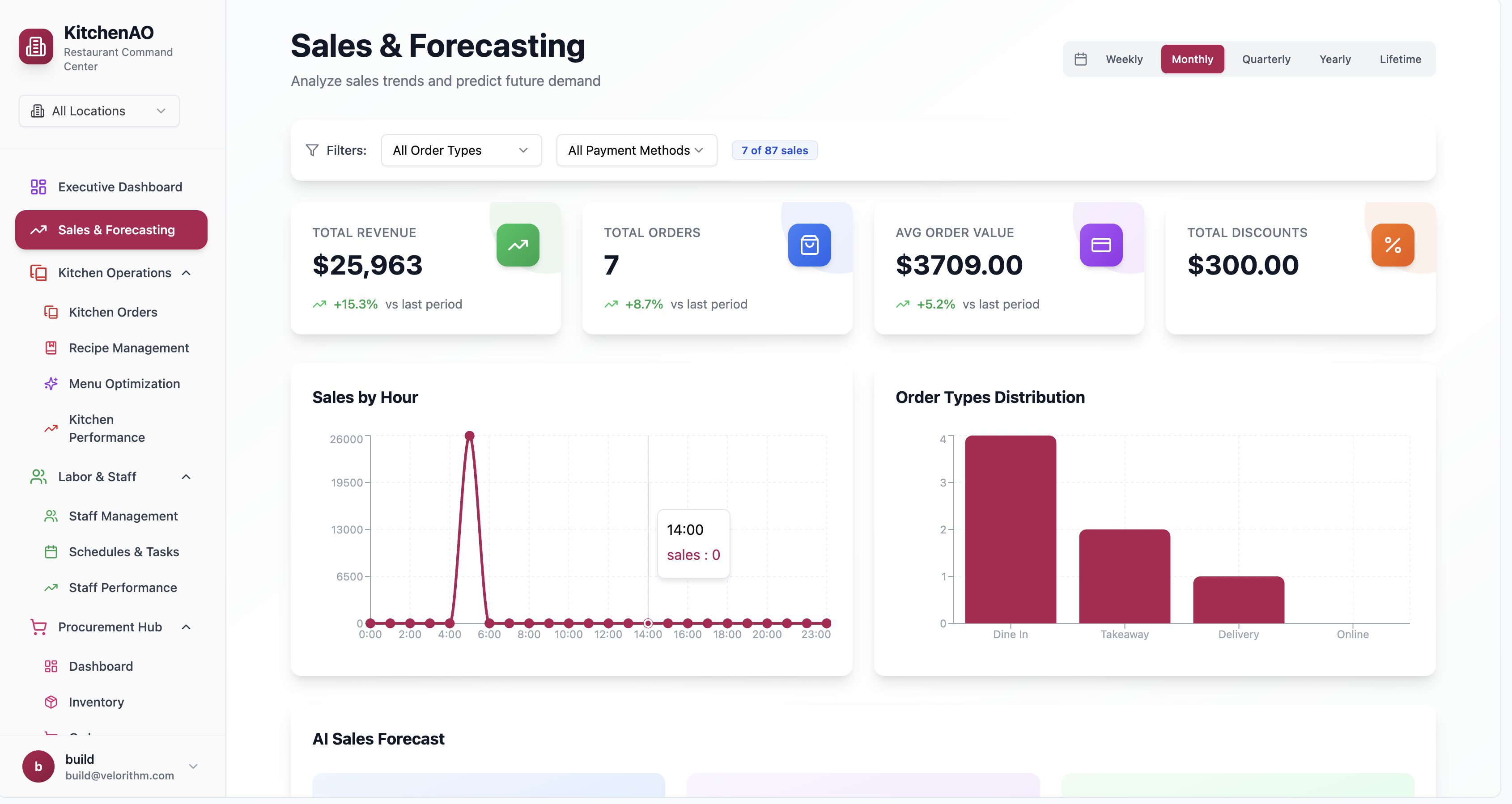This screenshot has height=804, width=1512.
Task: Click the KitchenAO logo icon
Action: 36,46
